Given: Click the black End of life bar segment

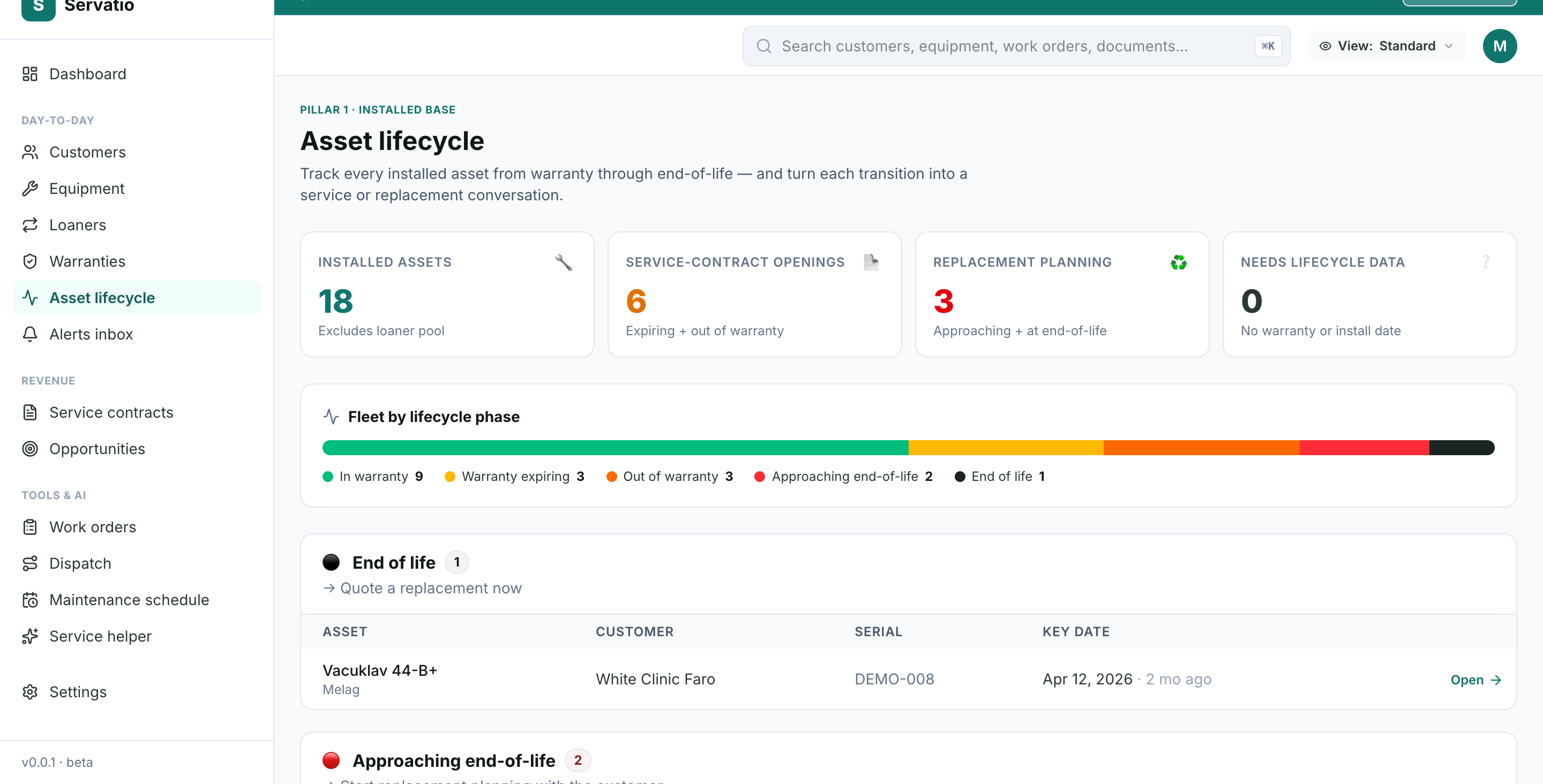Looking at the screenshot, I should tap(1462, 448).
